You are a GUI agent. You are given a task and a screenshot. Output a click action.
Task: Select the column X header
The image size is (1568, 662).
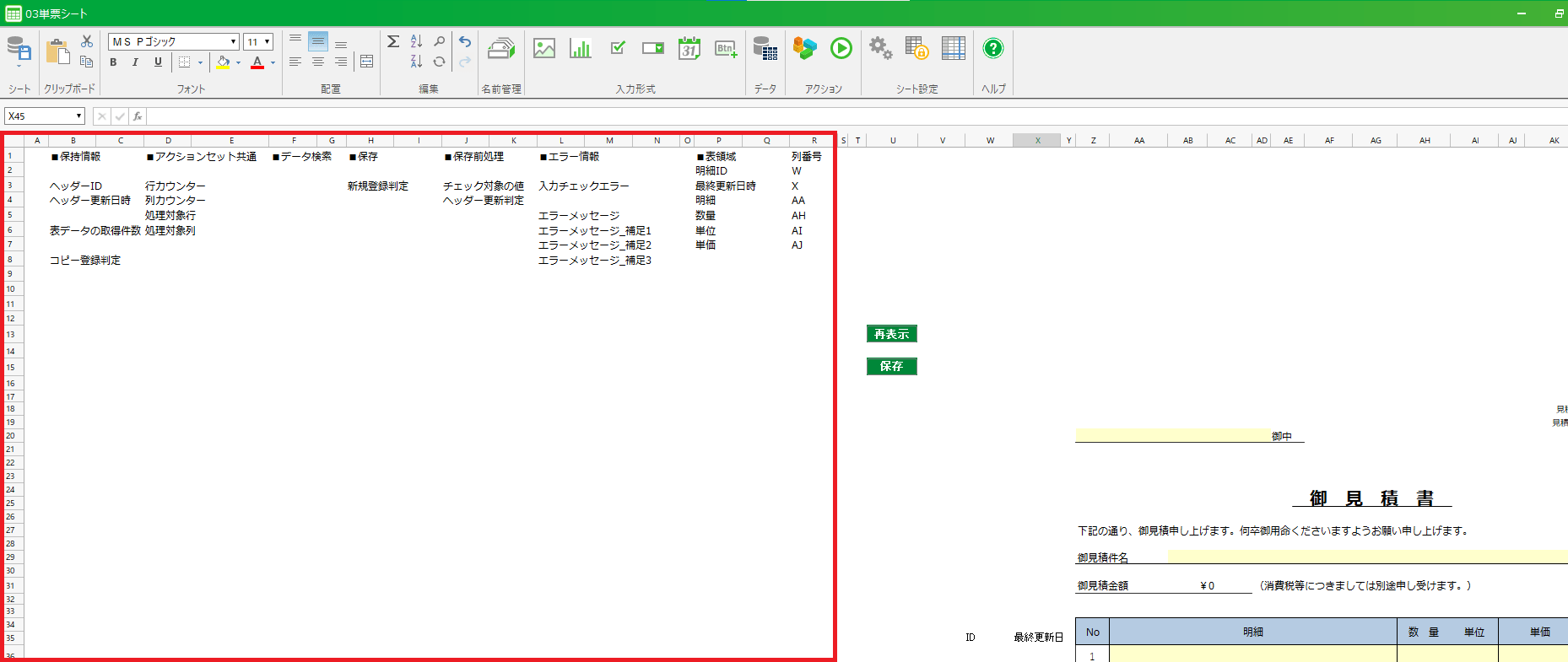(1037, 141)
